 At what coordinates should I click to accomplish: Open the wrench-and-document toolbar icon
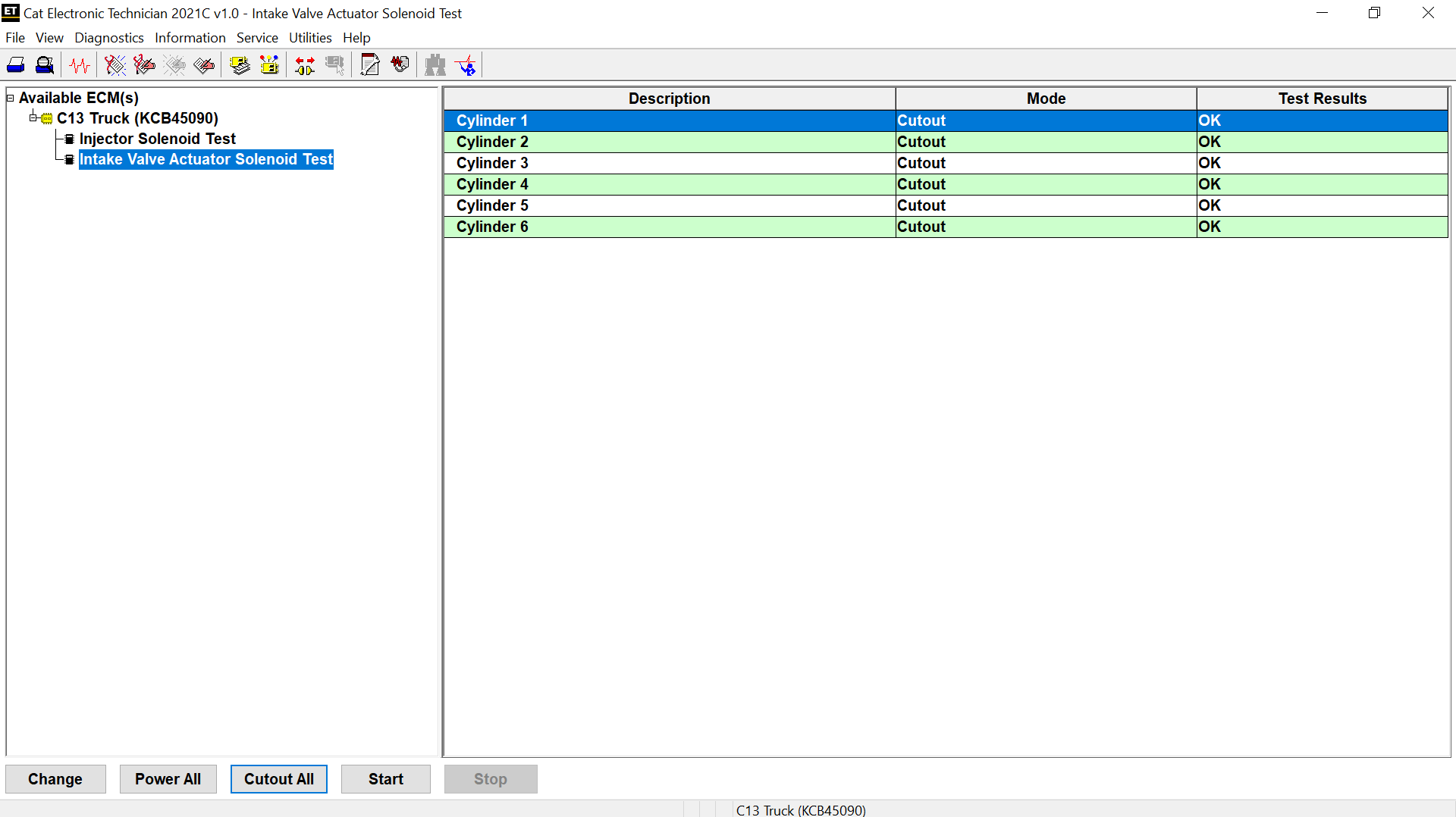pyautogui.click(x=370, y=66)
